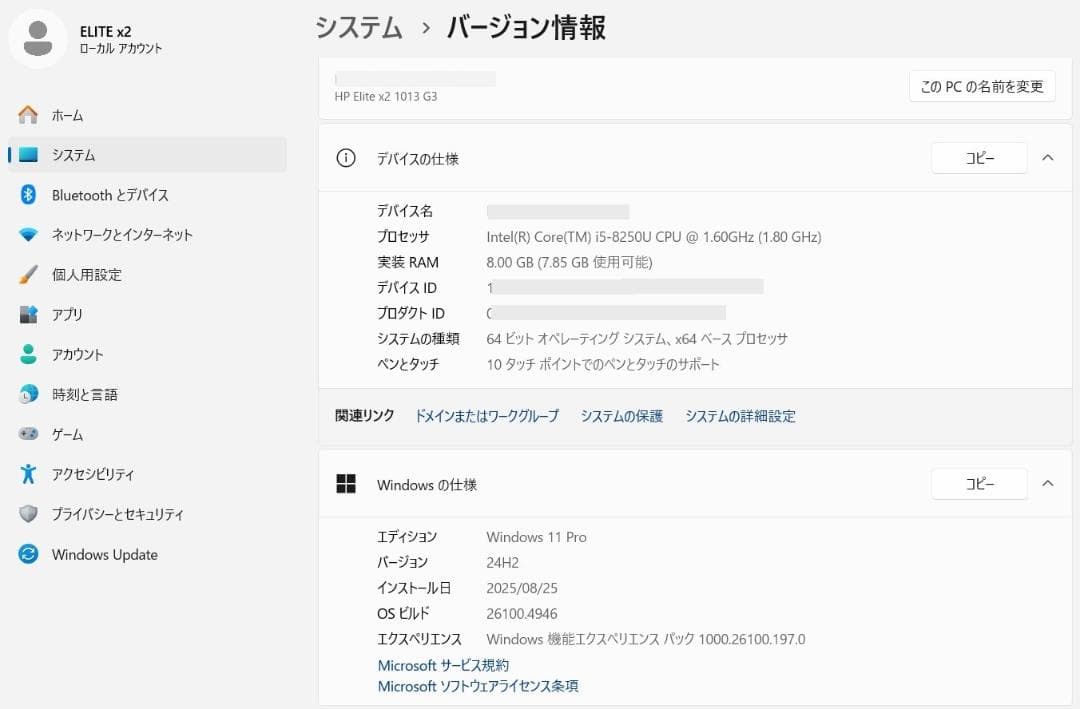1080x709 pixels.
Task: Open システムの保護 link
Action: click(620, 416)
